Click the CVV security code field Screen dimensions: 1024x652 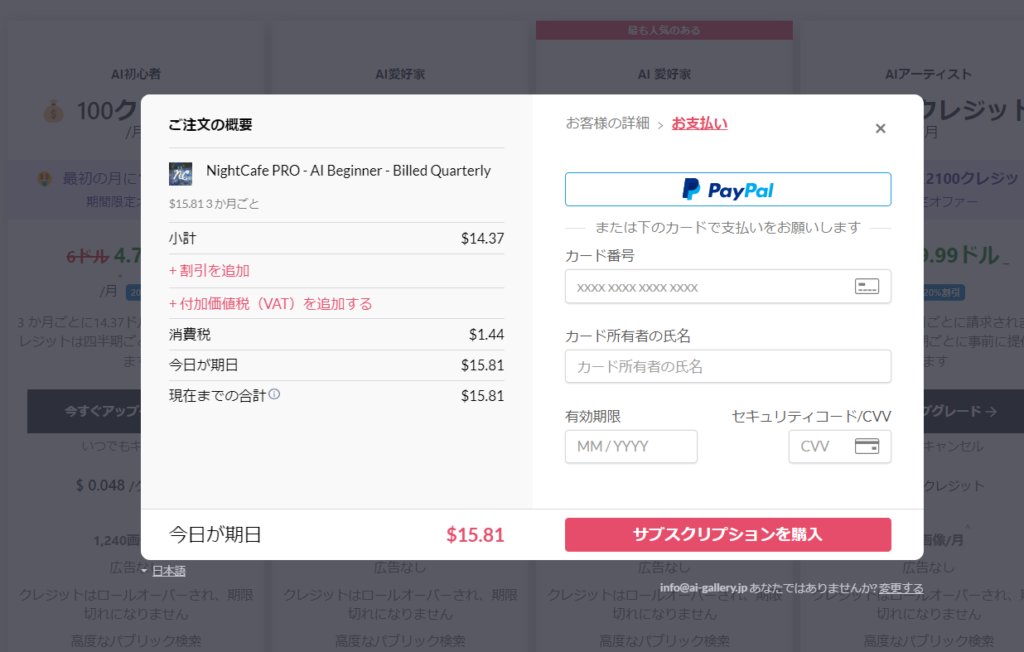839,446
